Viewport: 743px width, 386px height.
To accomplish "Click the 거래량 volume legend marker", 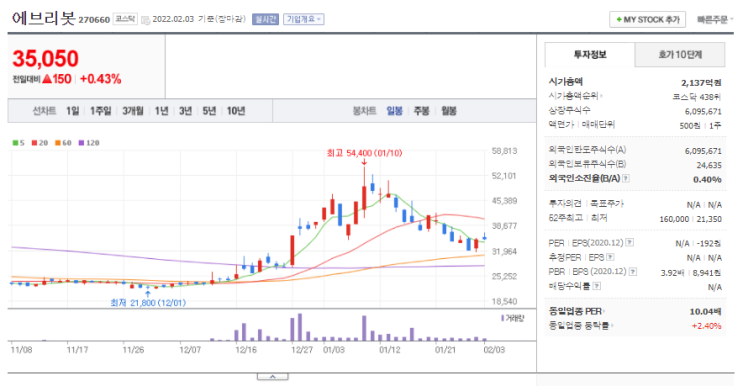I will (513, 318).
